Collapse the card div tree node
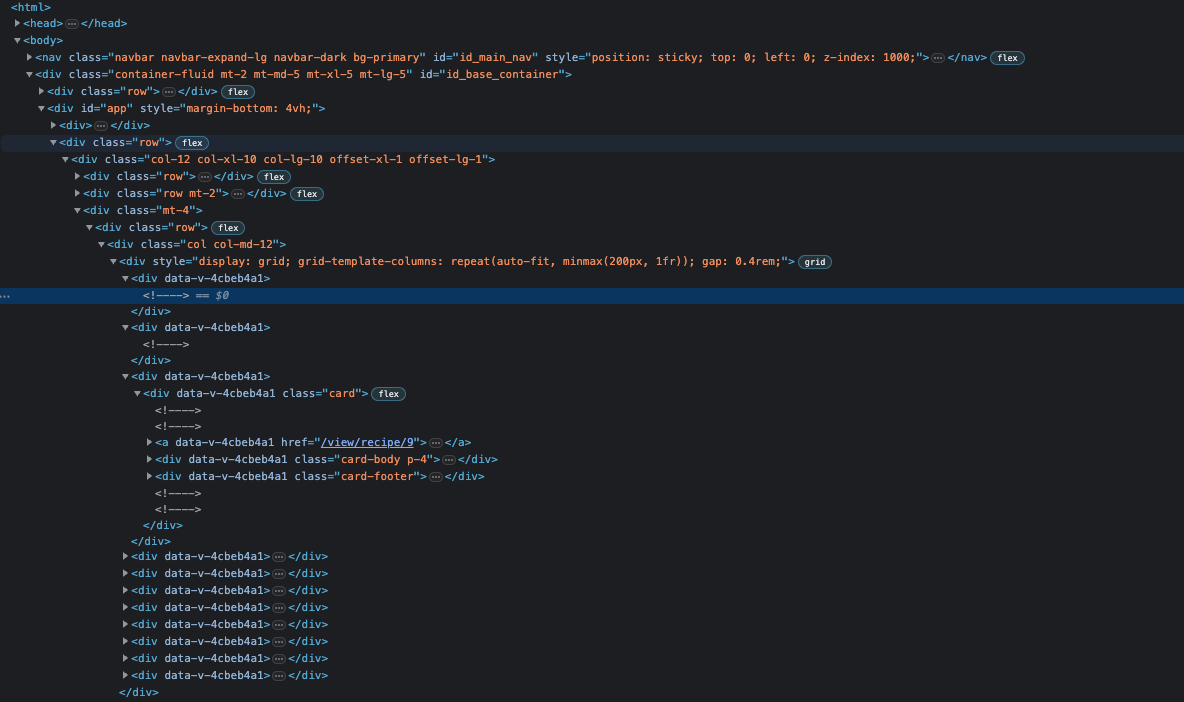1184x702 pixels. 137,393
